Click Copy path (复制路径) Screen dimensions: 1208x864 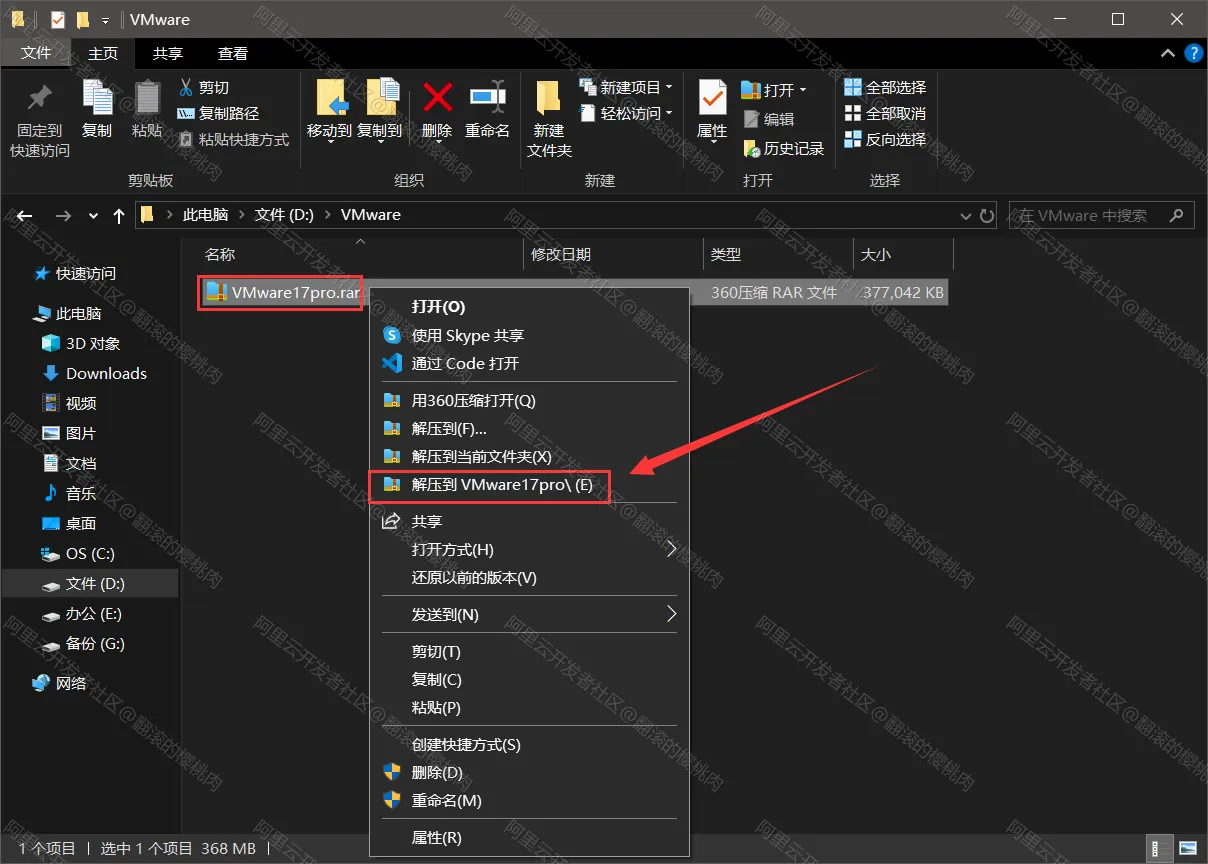[x=218, y=114]
